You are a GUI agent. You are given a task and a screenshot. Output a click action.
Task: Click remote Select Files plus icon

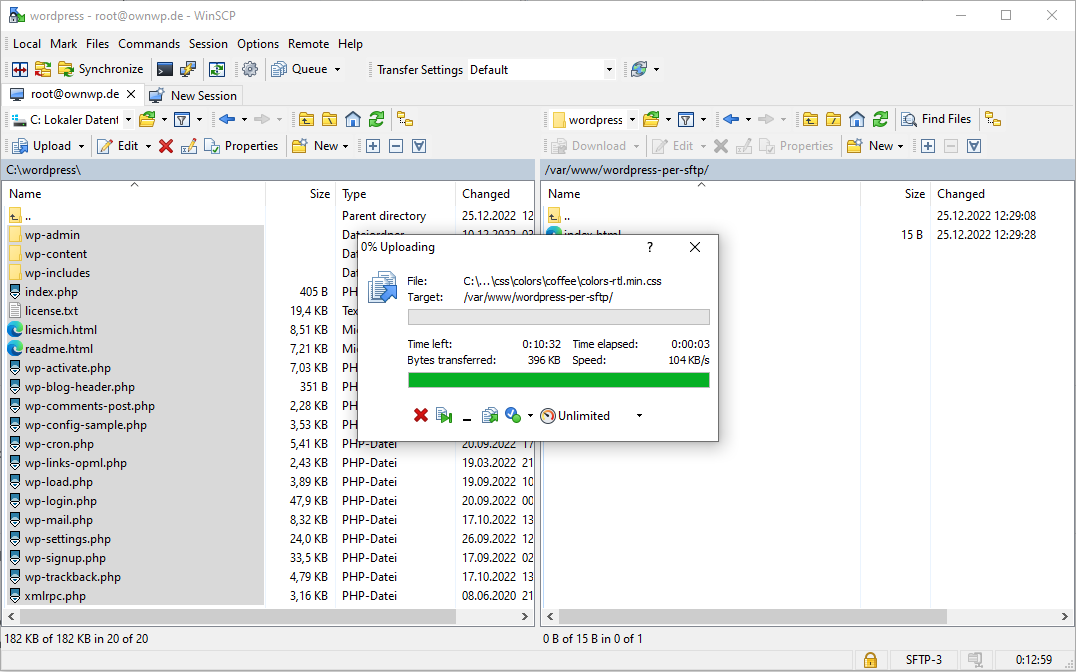(x=928, y=146)
